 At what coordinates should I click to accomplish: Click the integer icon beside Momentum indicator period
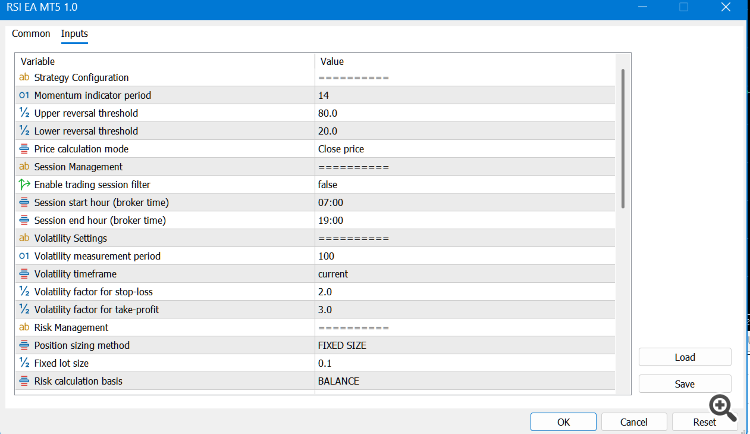[24, 95]
